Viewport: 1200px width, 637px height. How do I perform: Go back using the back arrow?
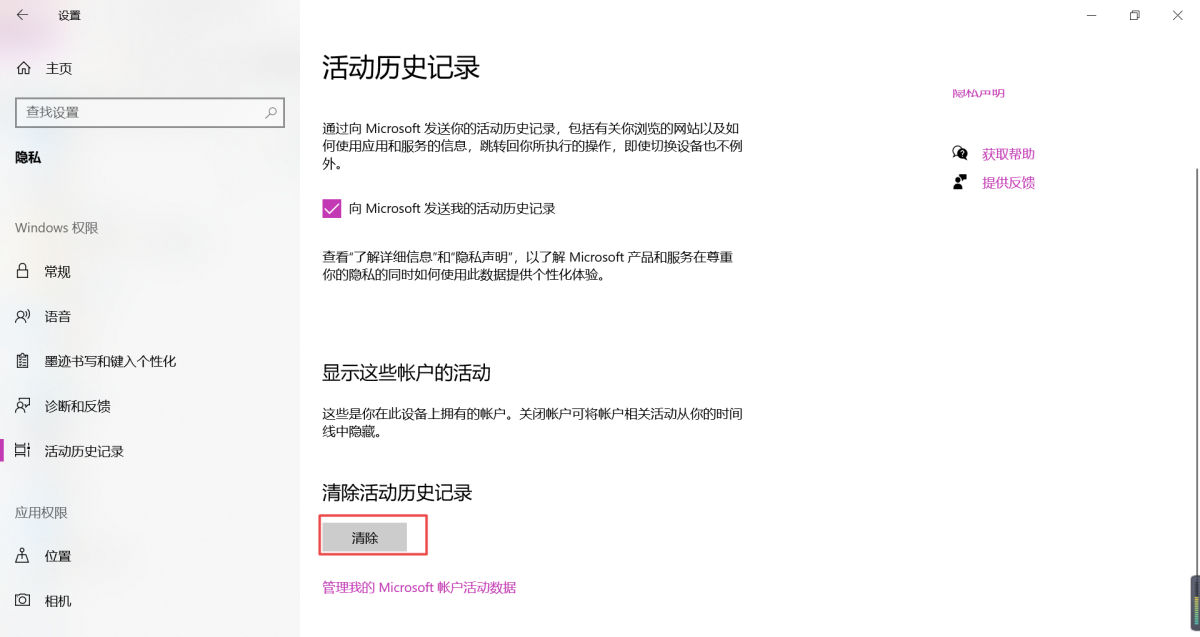click(x=22, y=15)
